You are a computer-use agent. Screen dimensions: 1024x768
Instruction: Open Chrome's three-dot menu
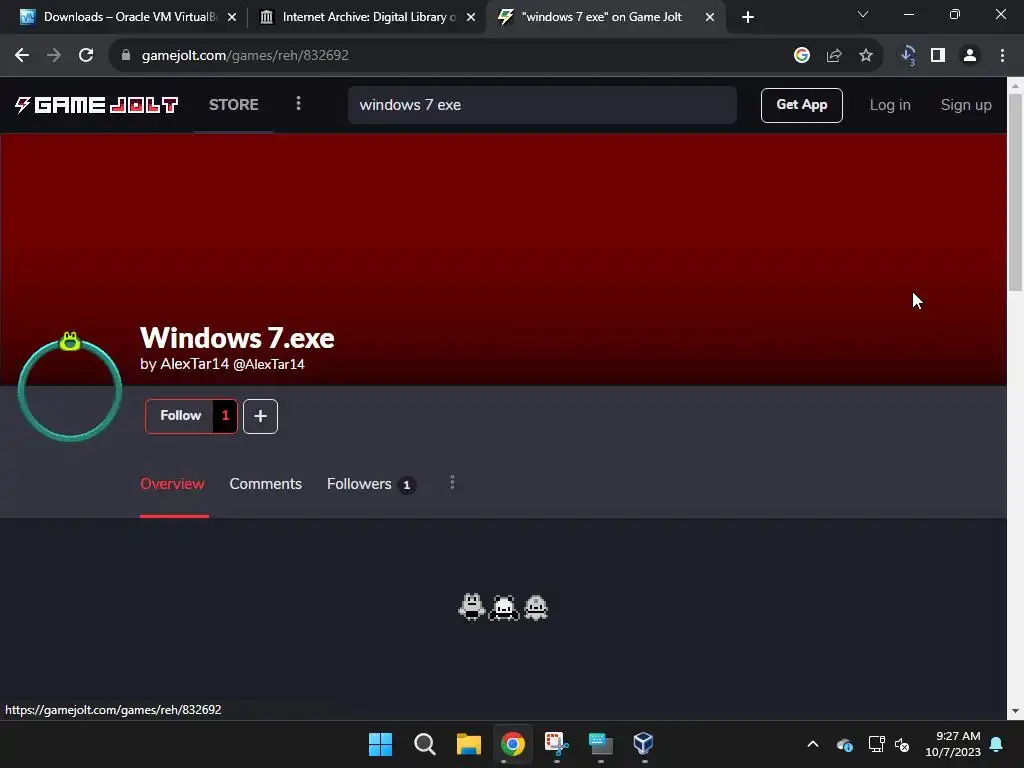click(x=1002, y=56)
